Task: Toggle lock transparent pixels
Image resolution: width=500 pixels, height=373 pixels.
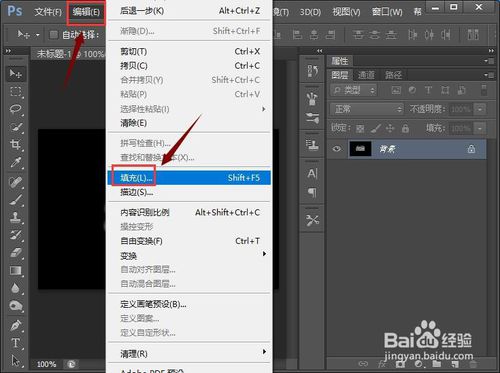Action: click(360, 128)
